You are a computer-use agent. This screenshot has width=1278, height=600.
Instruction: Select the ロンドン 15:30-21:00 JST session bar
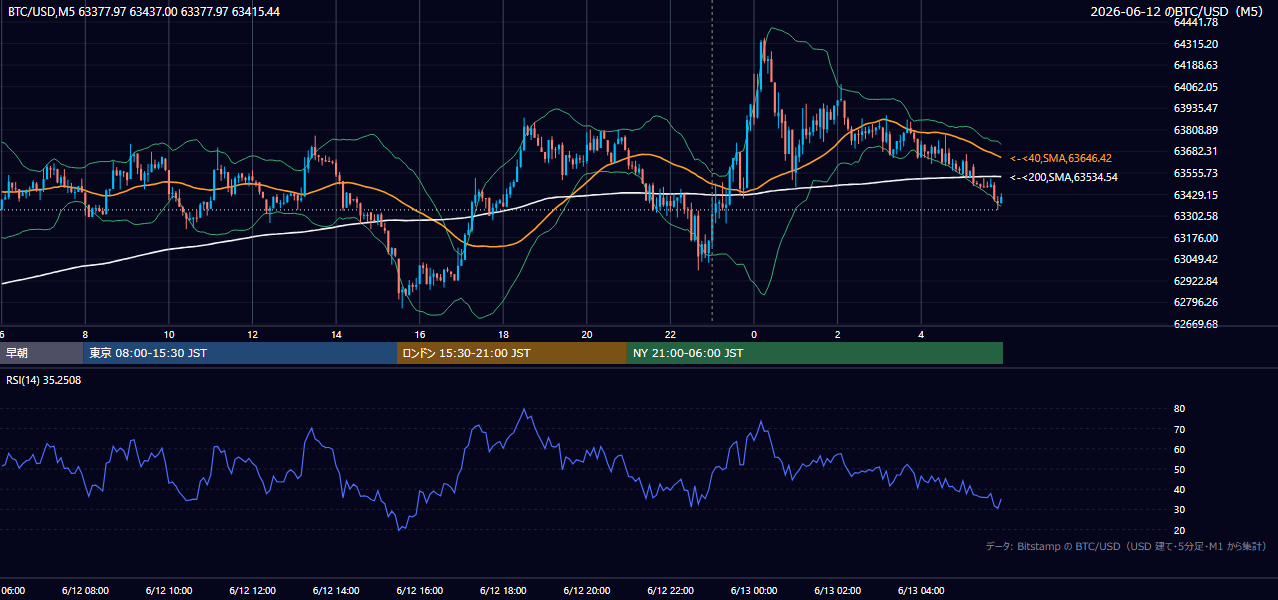pyautogui.click(x=512, y=353)
